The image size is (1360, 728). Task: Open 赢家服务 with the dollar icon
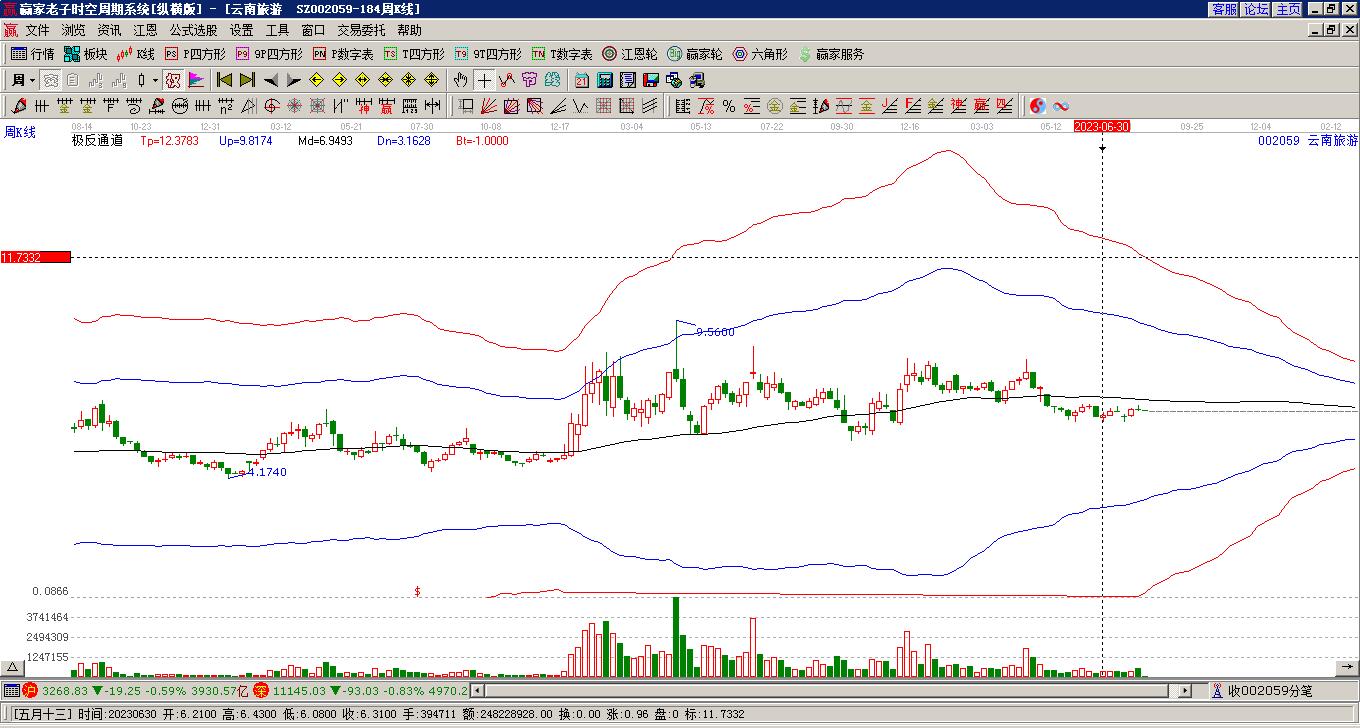[x=831, y=54]
